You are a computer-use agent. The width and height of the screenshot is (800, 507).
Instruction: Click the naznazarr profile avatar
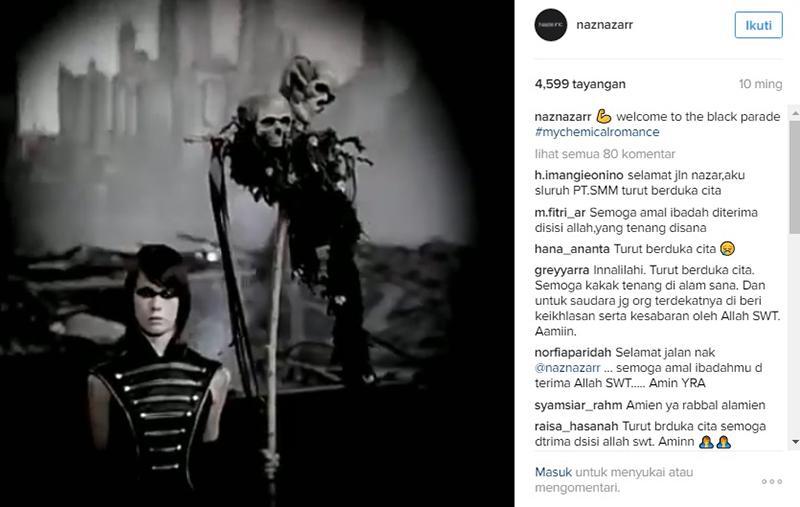tap(551, 24)
